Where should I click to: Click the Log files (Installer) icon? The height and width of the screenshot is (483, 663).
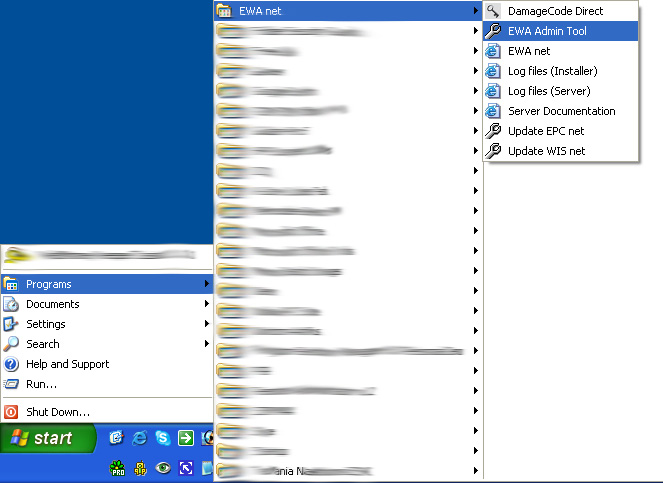point(493,71)
